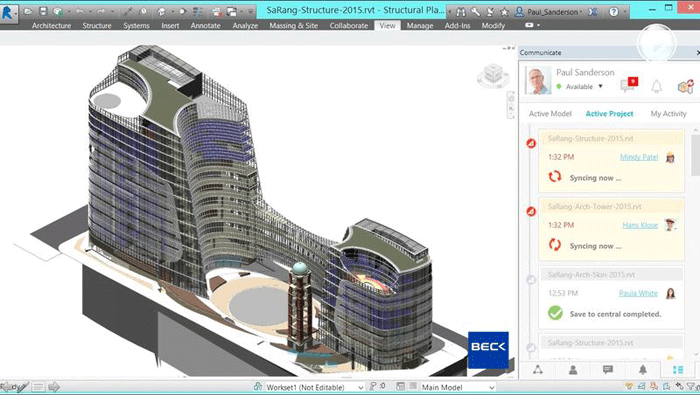Click the Thin Lines icon in Quick Access toolbar
This screenshot has width=700, height=395.
coord(198,12)
